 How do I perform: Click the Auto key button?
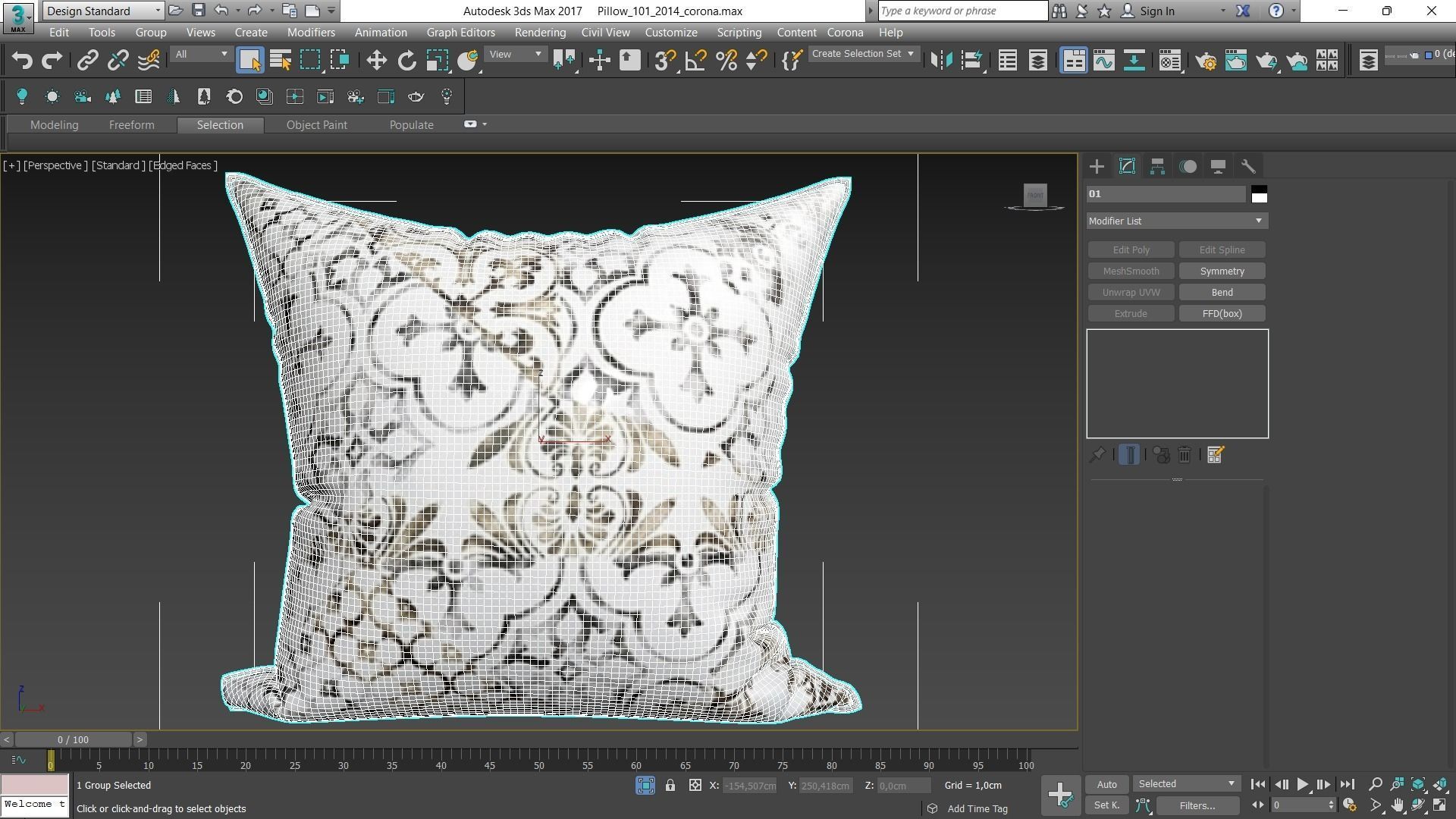(1106, 784)
